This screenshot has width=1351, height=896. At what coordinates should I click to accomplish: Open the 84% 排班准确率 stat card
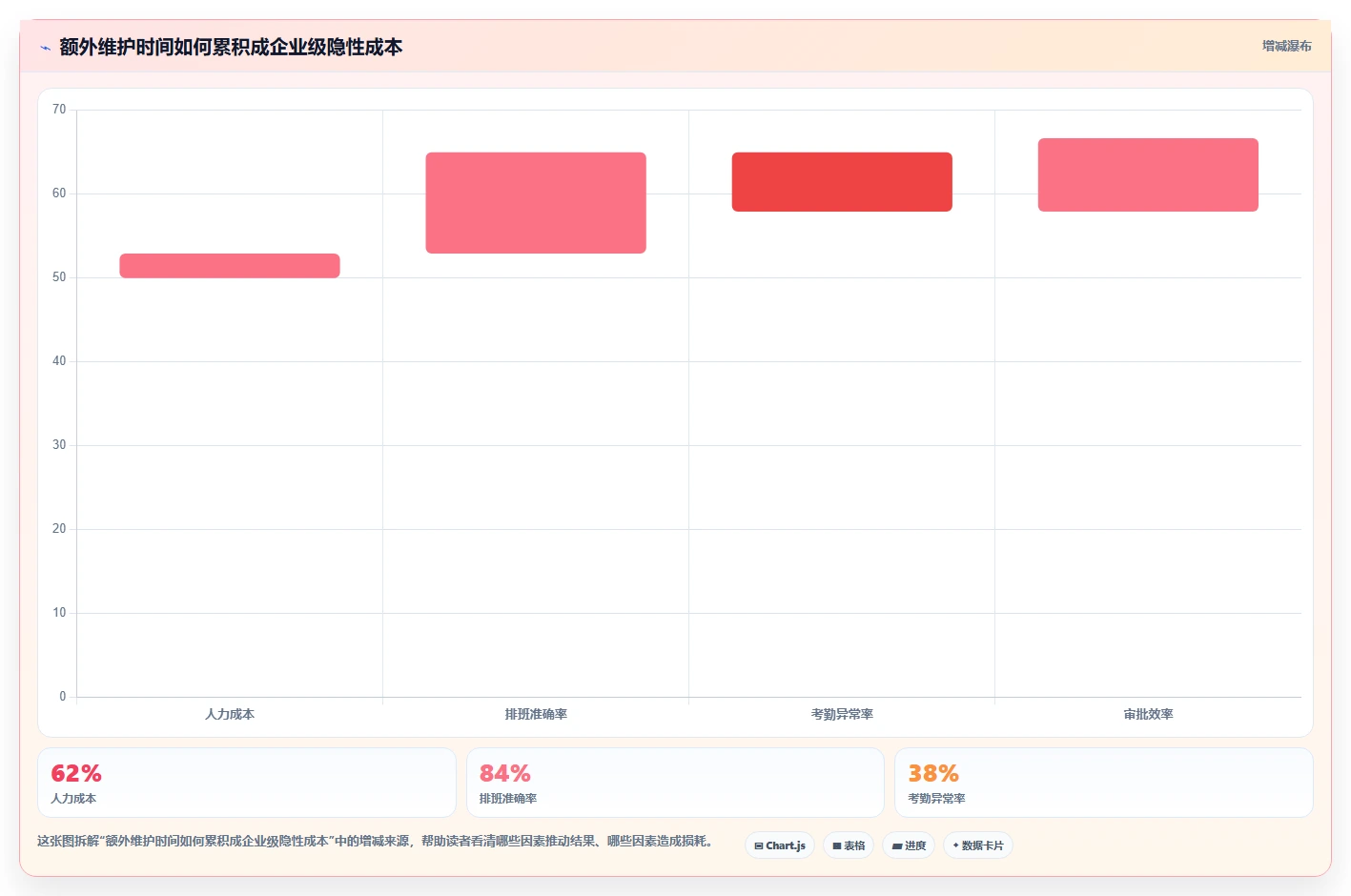pos(675,783)
